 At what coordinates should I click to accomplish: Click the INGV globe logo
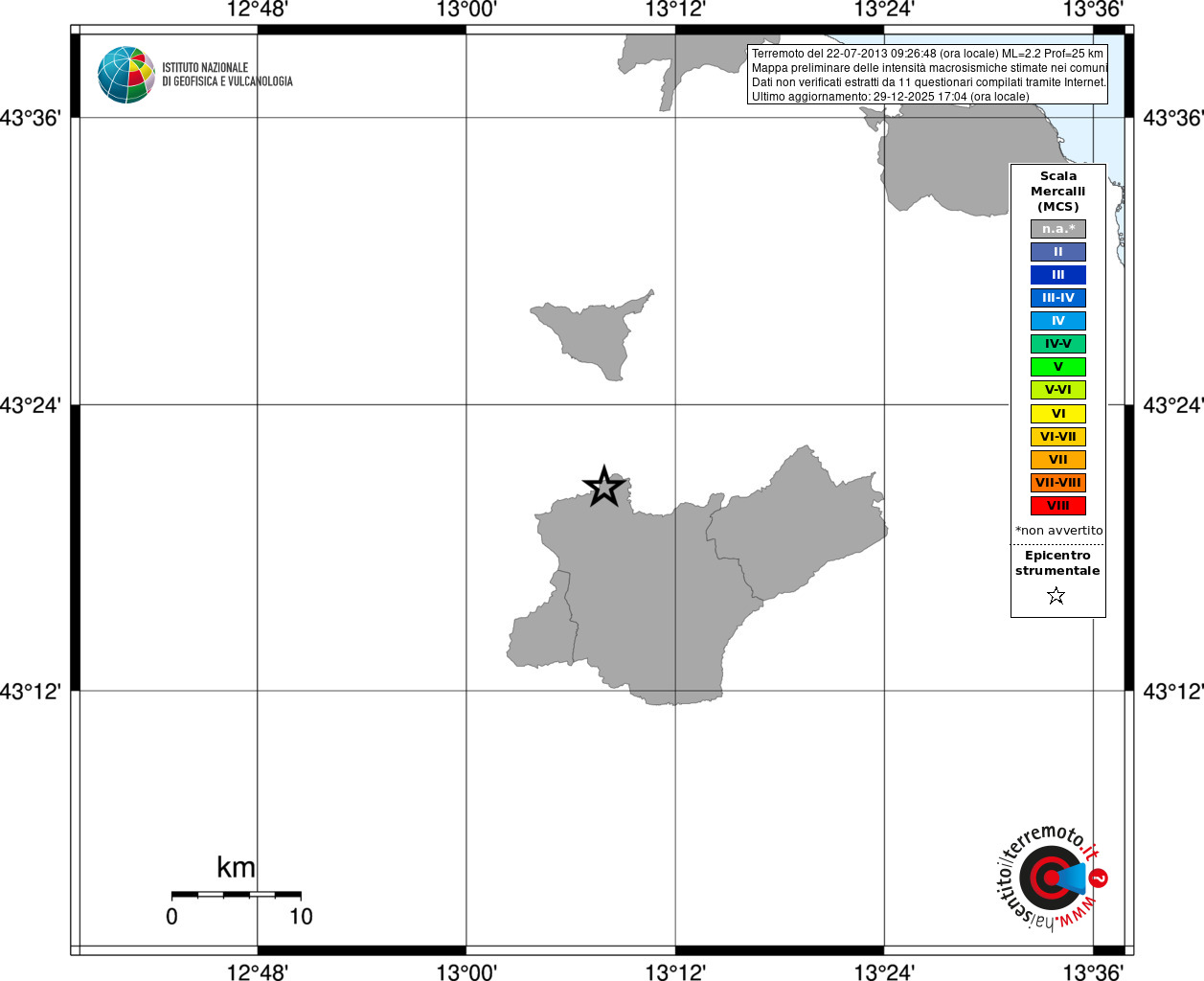coord(126,75)
